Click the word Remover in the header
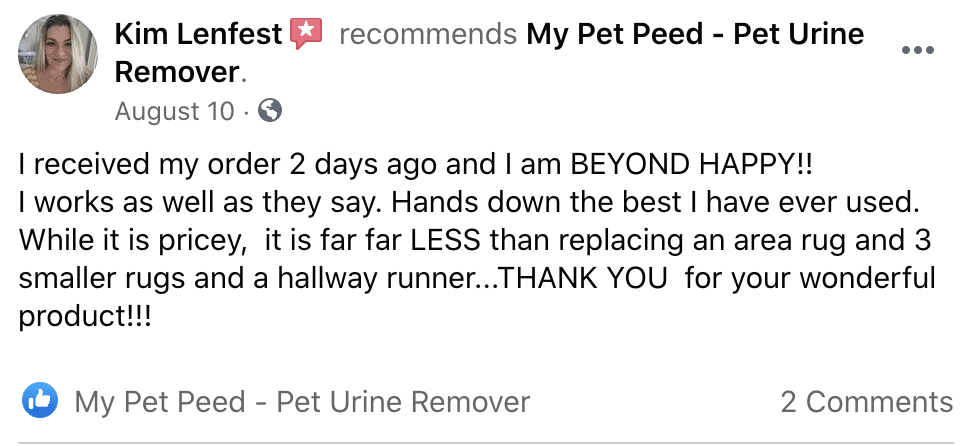 [176, 73]
